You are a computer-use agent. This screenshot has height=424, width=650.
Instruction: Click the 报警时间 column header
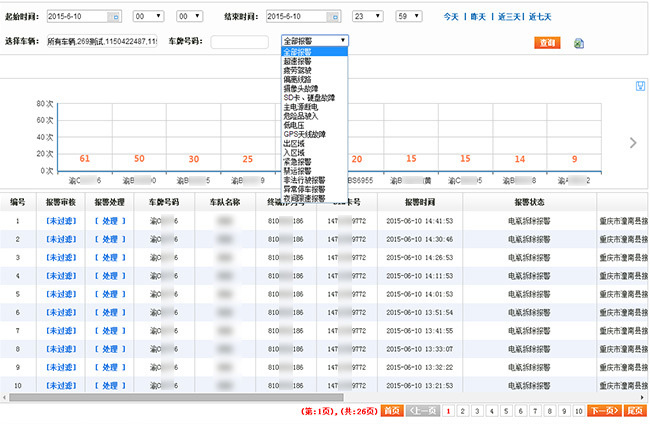420,202
